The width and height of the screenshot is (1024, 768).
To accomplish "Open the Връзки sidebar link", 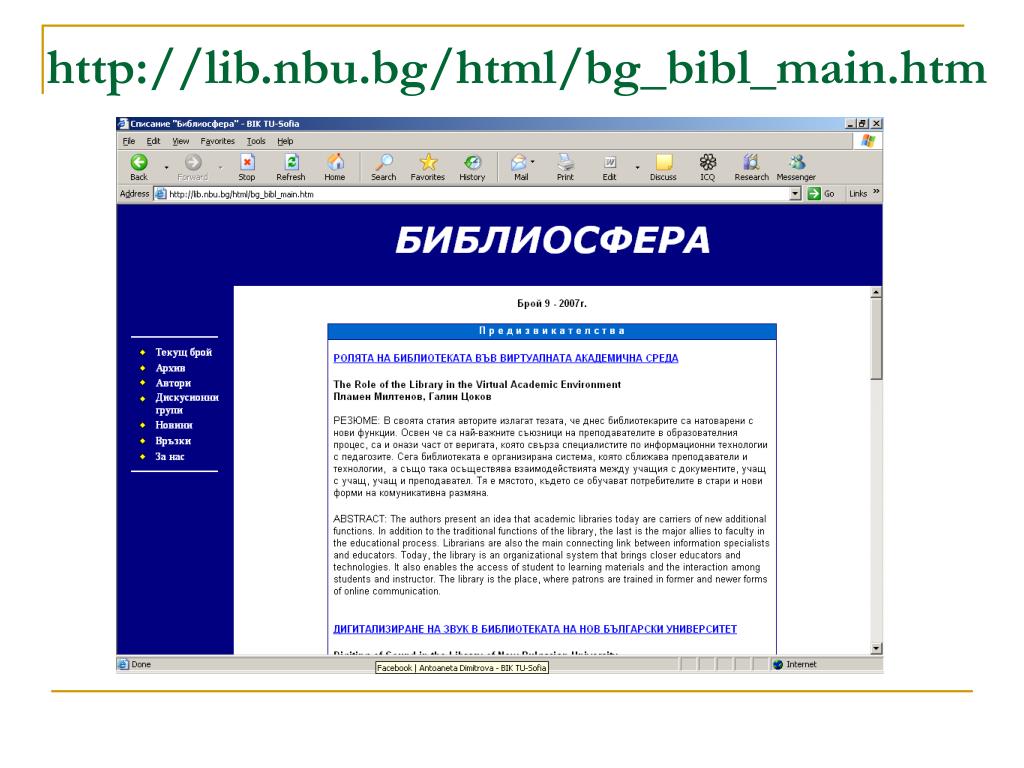I will tap(173, 441).
